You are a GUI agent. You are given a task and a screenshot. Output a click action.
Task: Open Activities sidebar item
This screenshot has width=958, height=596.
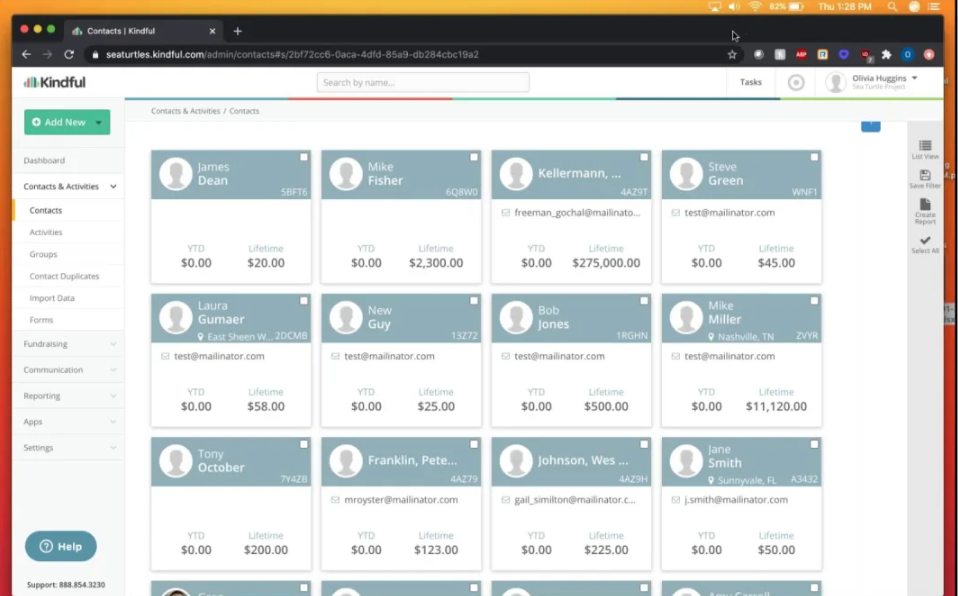coord(46,232)
